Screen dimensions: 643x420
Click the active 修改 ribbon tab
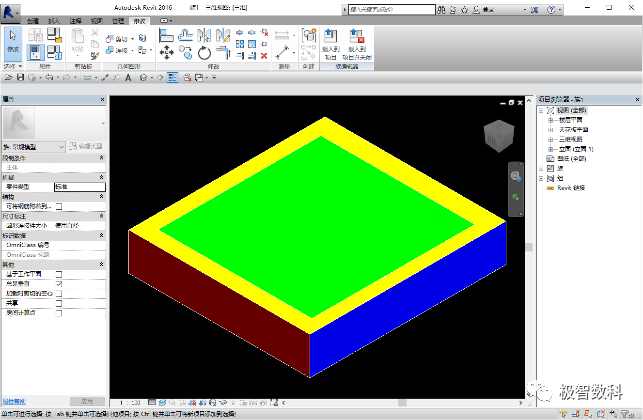139,21
